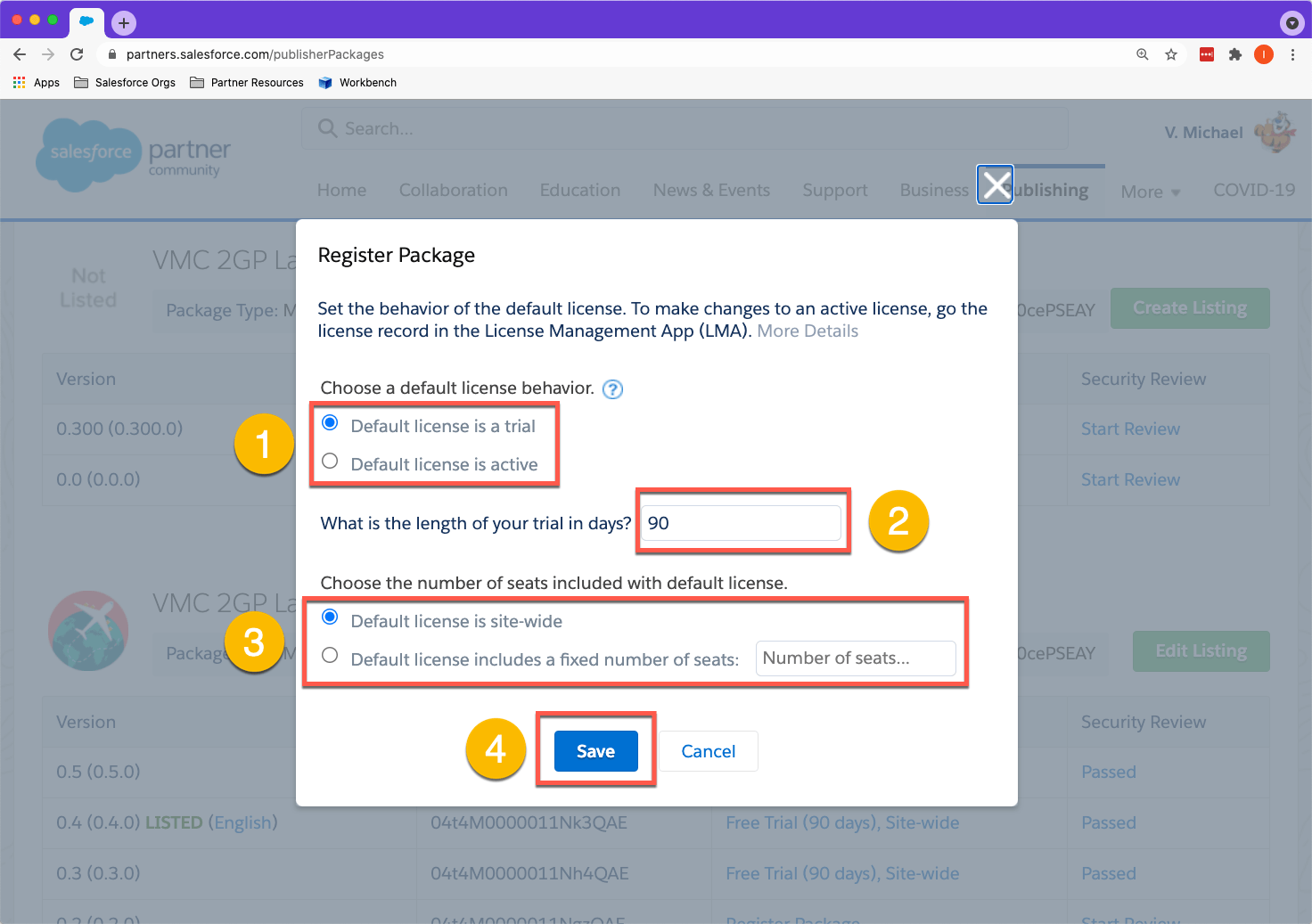1312x924 pixels.
Task: Open a new browser tab
Action: pos(124,22)
